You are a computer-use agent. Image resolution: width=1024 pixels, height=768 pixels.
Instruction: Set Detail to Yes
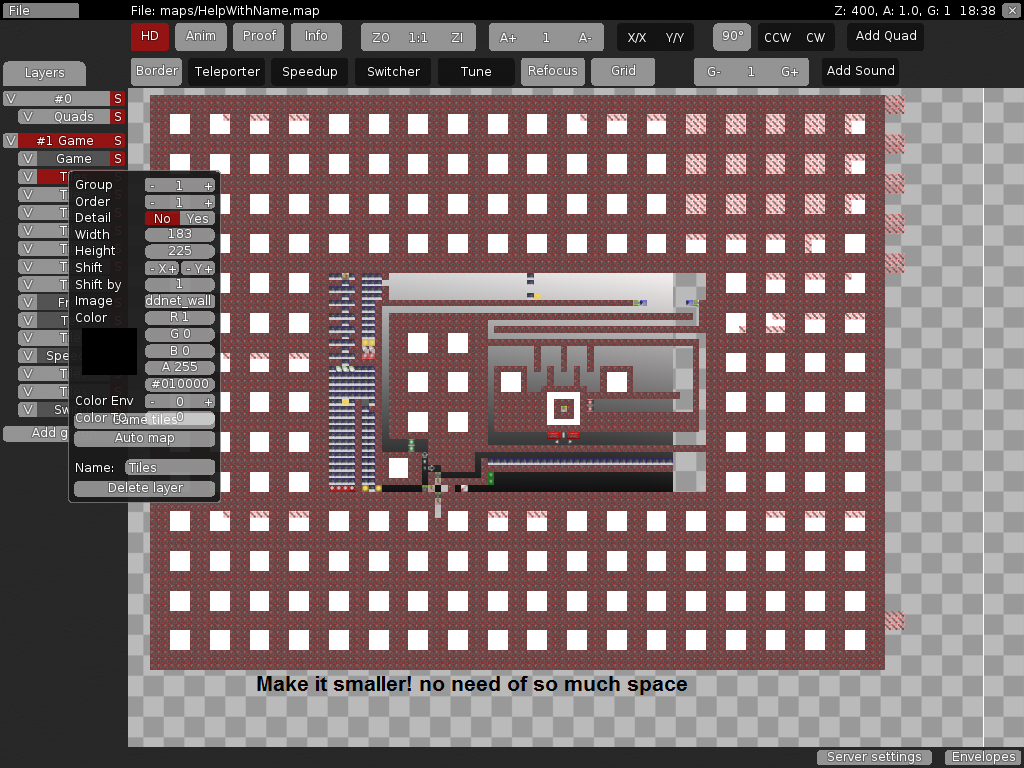tap(198, 218)
